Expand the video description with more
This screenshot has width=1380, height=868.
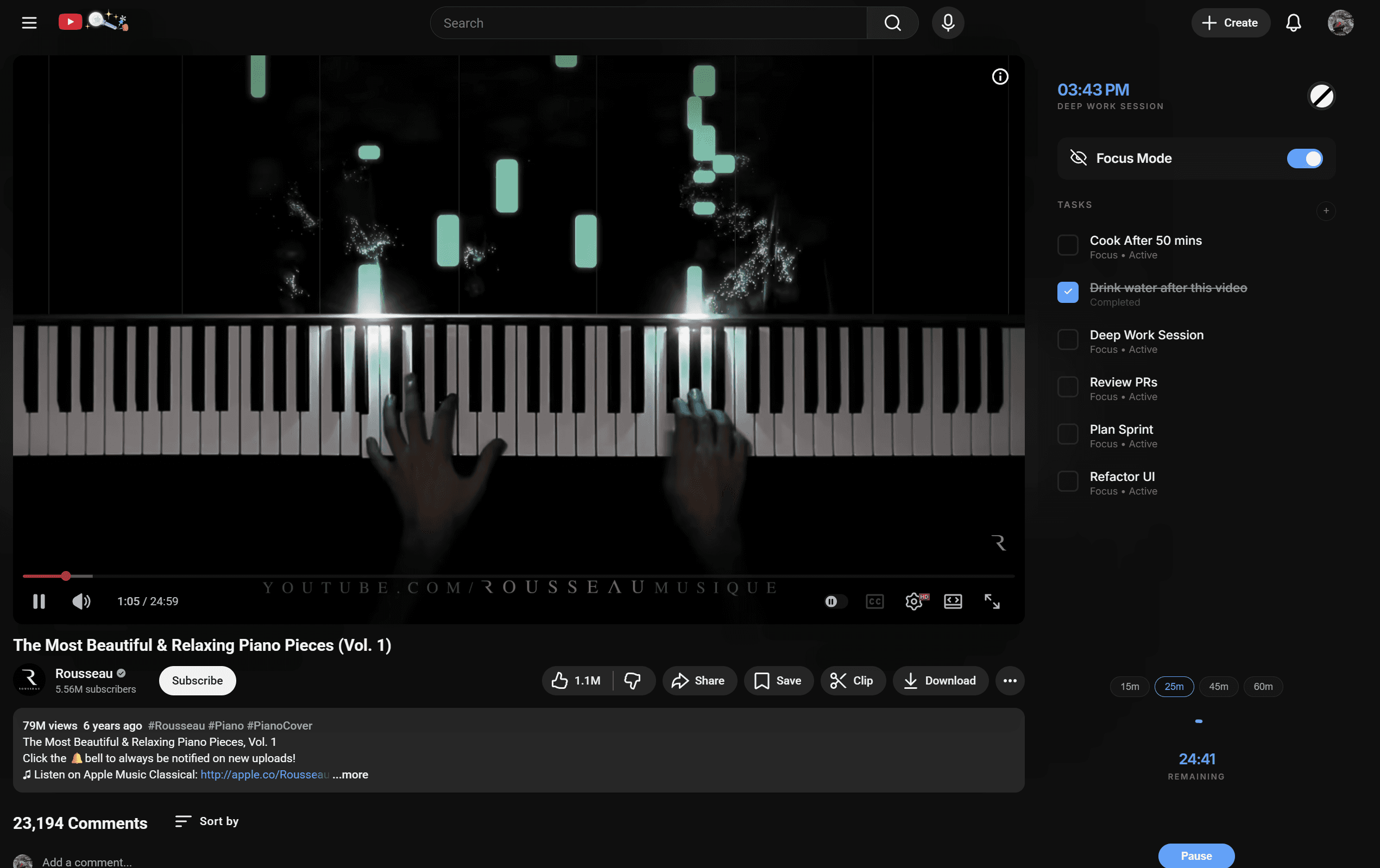tap(350, 775)
